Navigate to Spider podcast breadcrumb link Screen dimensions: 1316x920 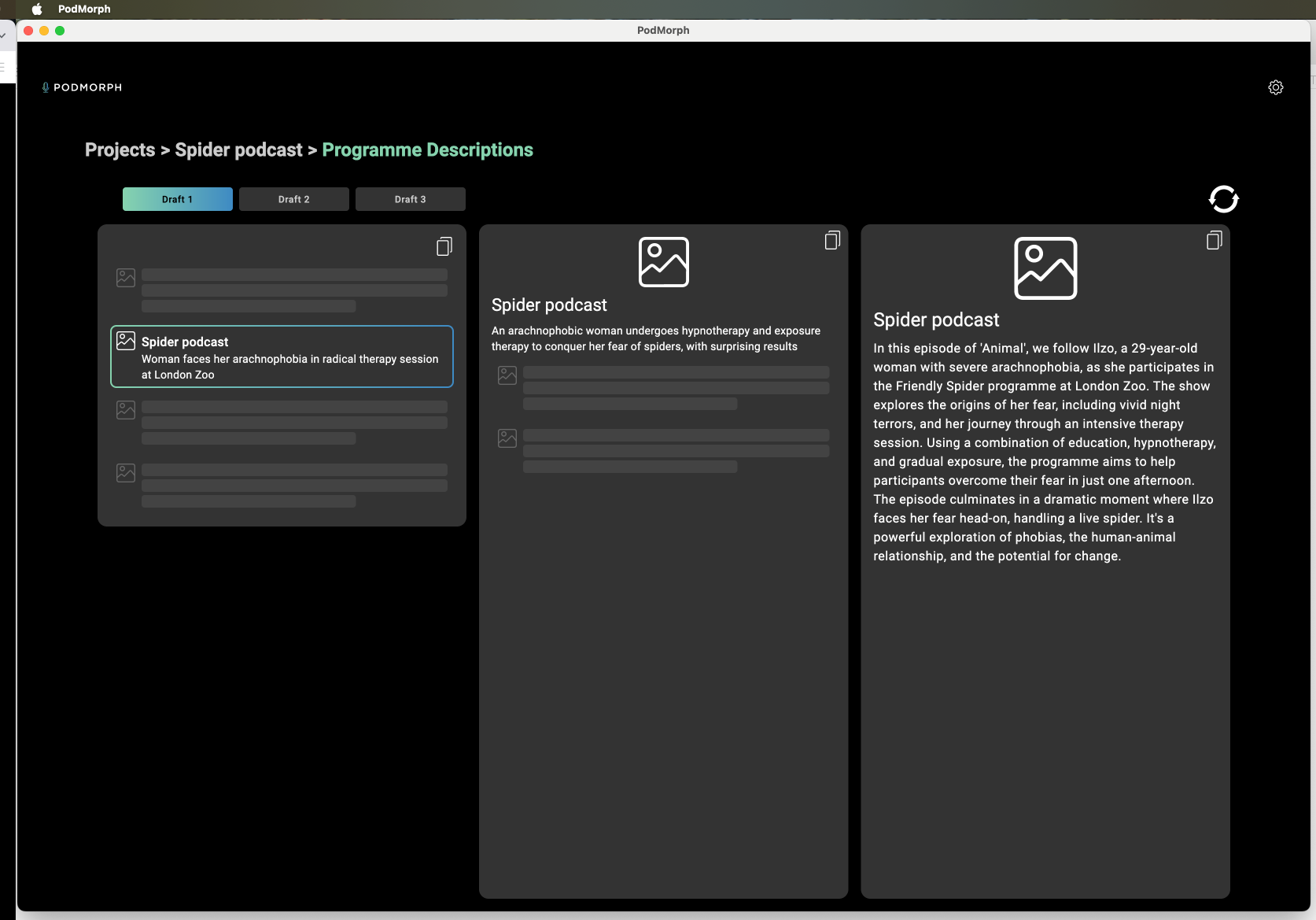point(238,150)
